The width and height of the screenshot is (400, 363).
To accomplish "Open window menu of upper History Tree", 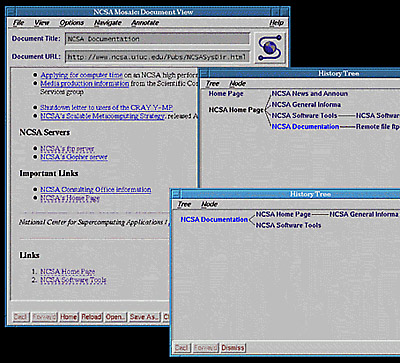I will point(204,73).
